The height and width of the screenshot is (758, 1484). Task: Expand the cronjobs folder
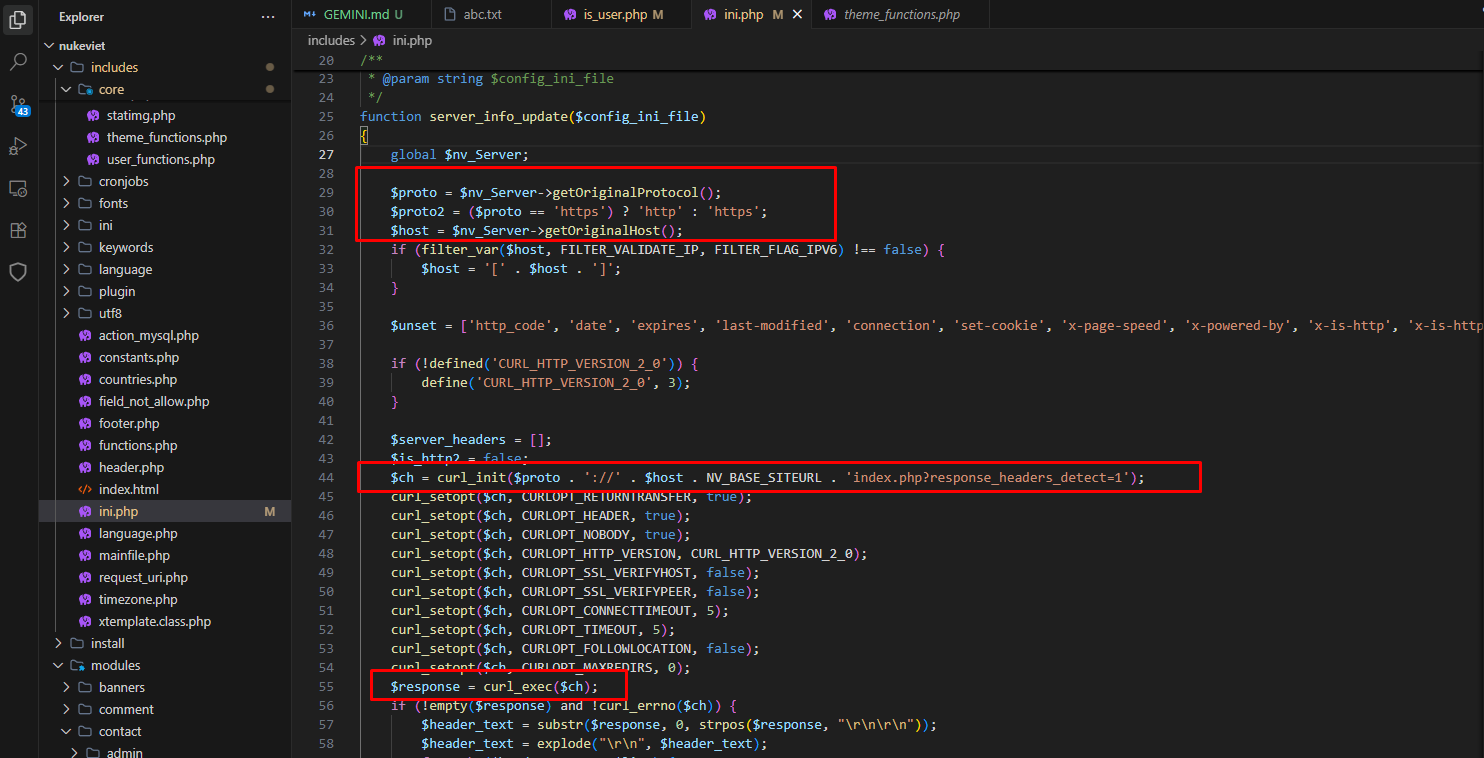66,181
